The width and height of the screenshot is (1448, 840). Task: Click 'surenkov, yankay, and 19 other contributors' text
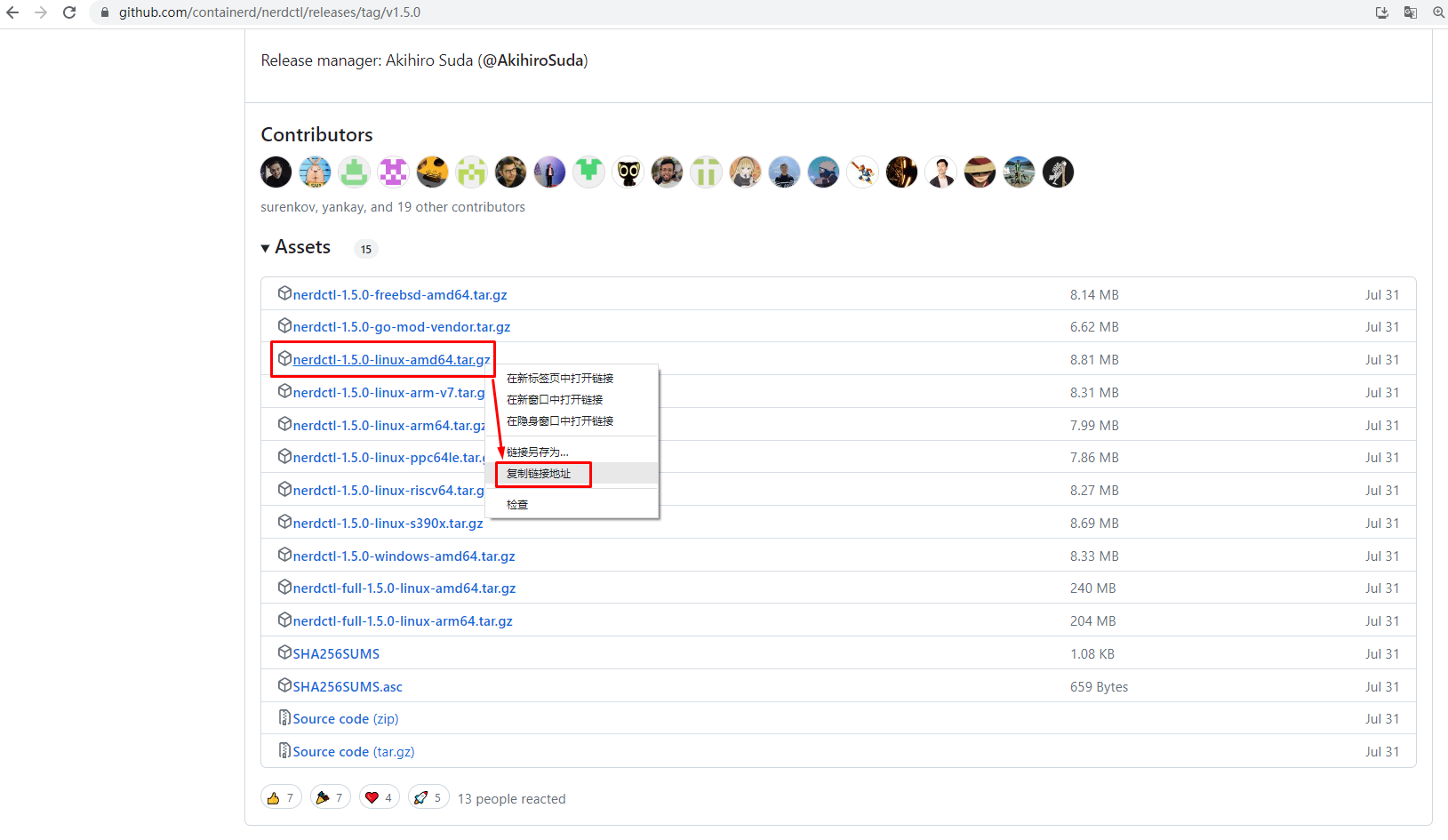393,207
